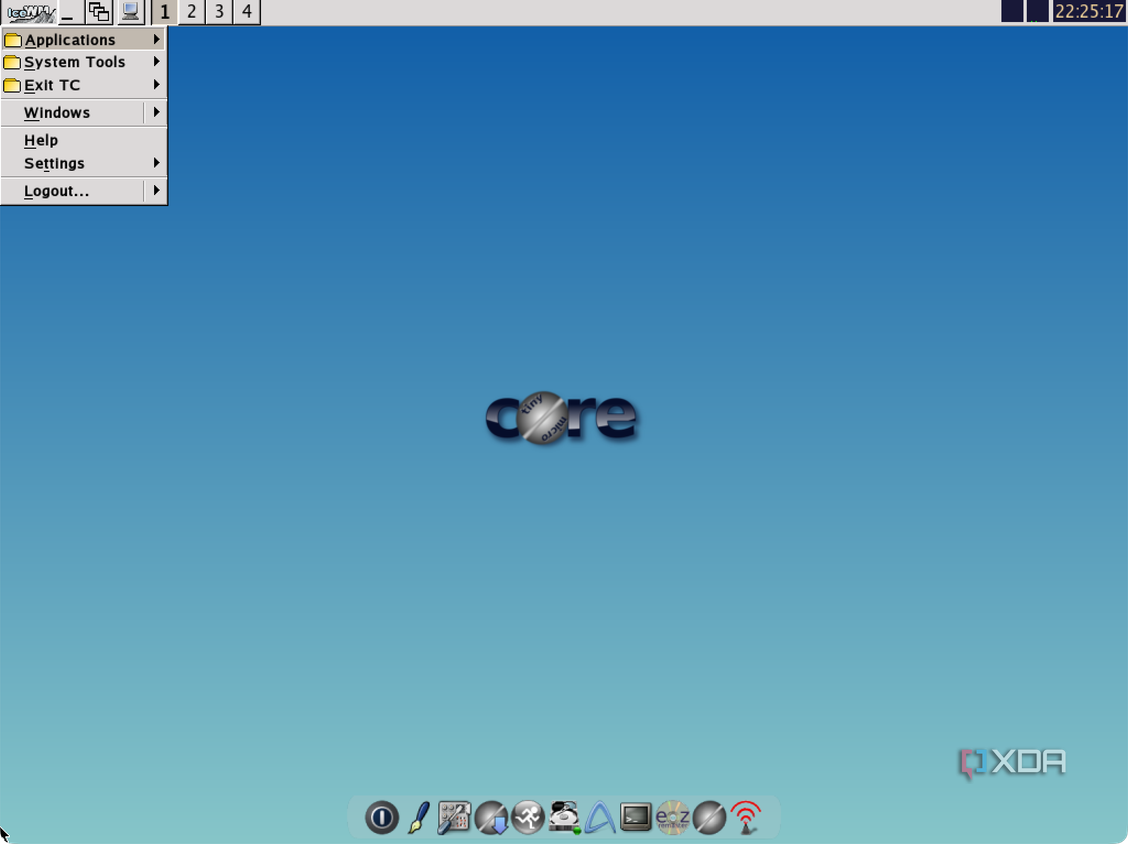Screen dimensions: 1128x844
Task: Launch the Editor pen icon in dock
Action: tap(419, 817)
